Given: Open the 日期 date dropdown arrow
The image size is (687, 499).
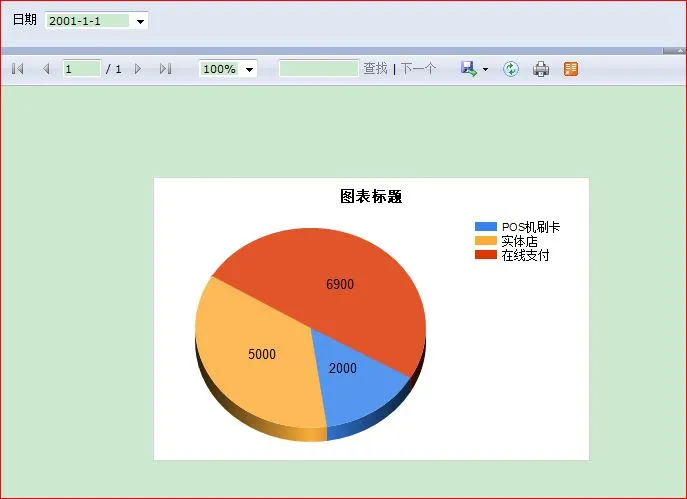Looking at the screenshot, I should 140,21.
